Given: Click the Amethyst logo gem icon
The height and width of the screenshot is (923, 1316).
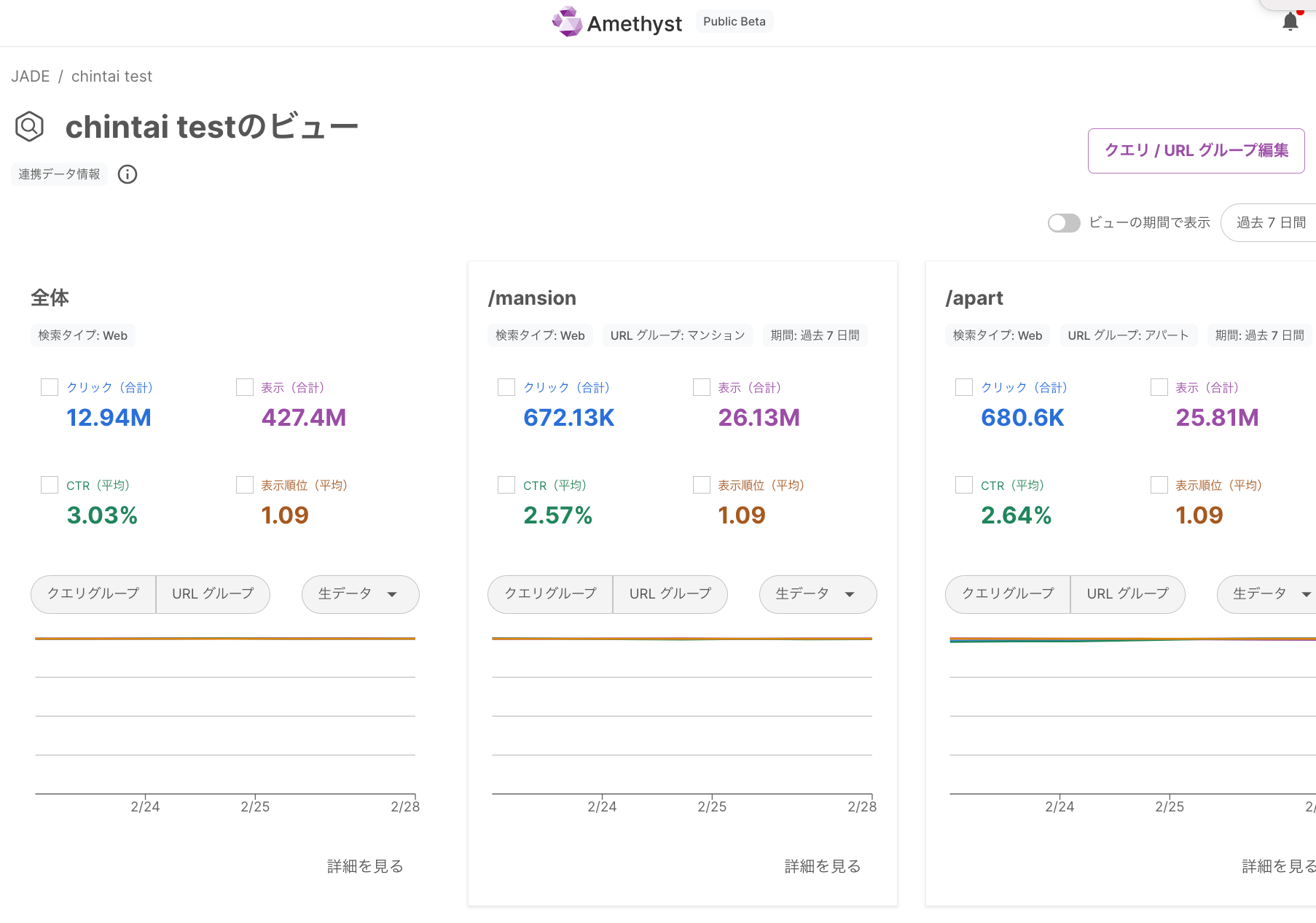Looking at the screenshot, I should pyautogui.click(x=567, y=22).
